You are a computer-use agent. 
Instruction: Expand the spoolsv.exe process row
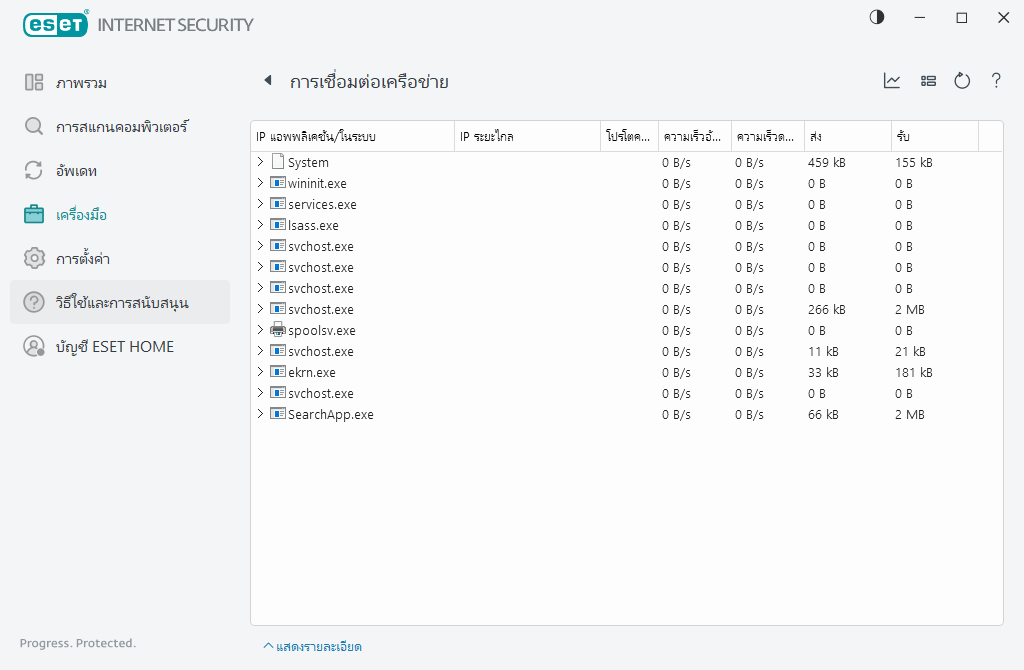point(260,330)
